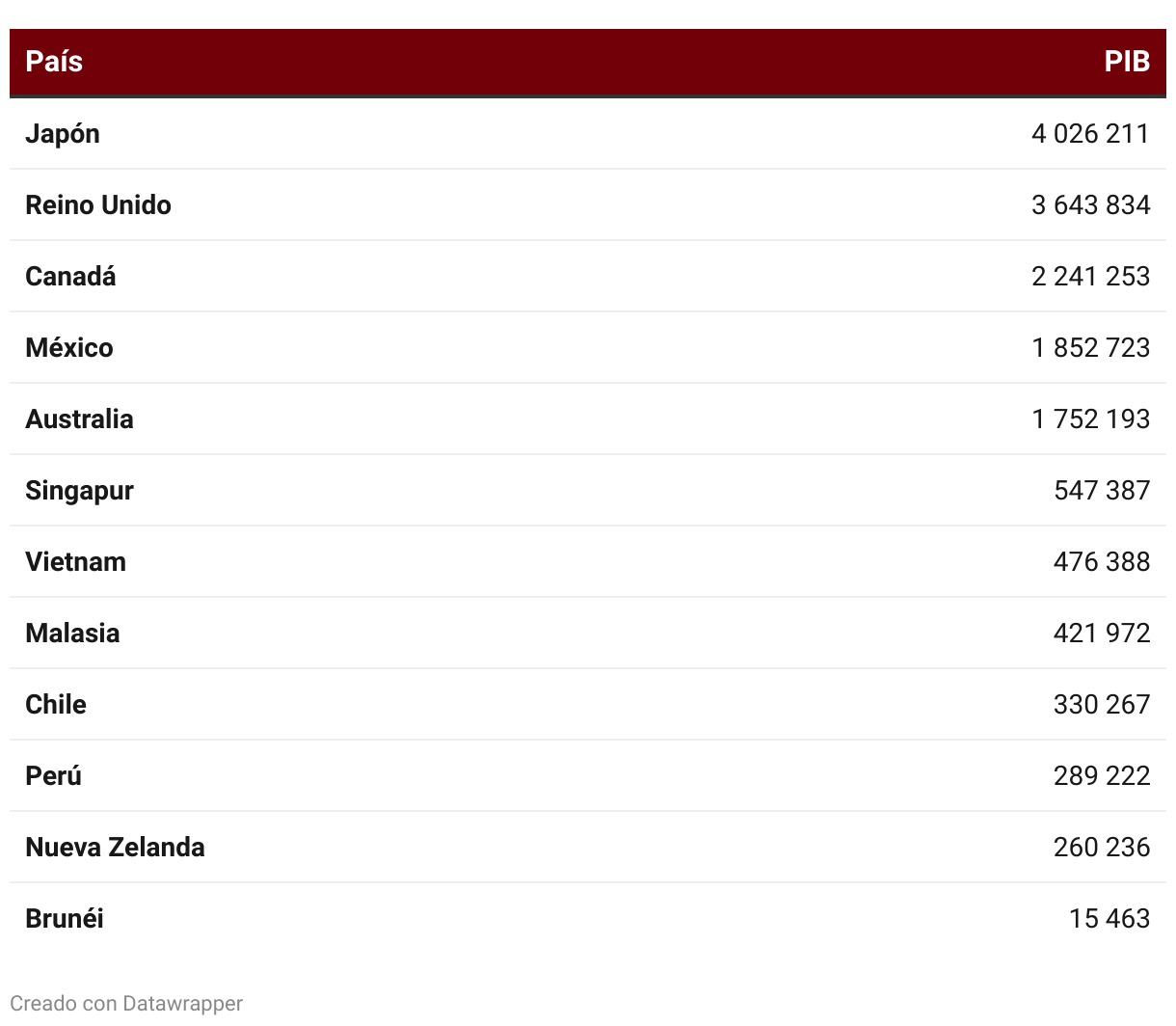The image size is (1176, 1026).
Task: Click the País column header
Action: click(x=54, y=62)
